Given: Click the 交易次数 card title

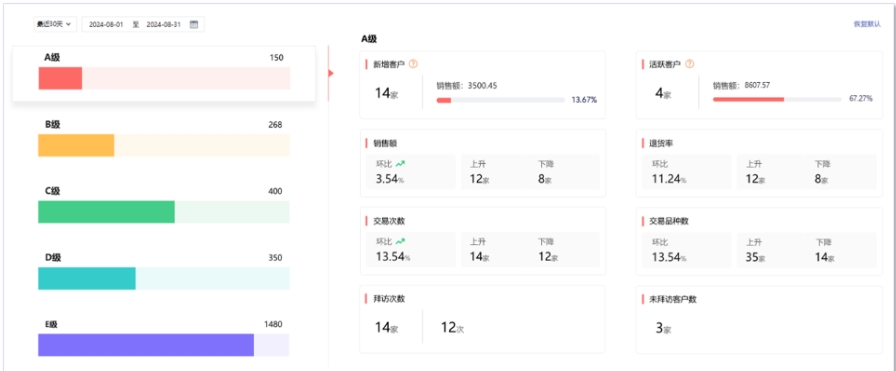Looking at the screenshot, I should tap(389, 221).
